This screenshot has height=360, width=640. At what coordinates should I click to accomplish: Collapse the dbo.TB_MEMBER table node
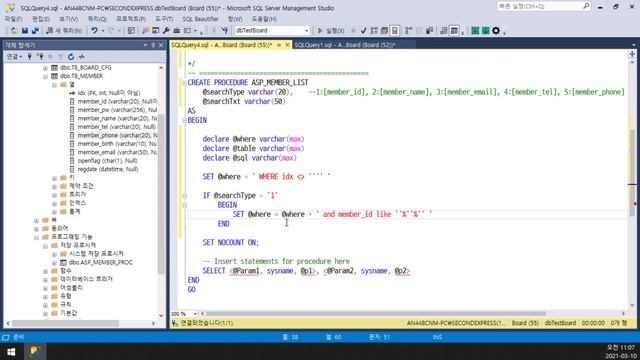coord(46,76)
